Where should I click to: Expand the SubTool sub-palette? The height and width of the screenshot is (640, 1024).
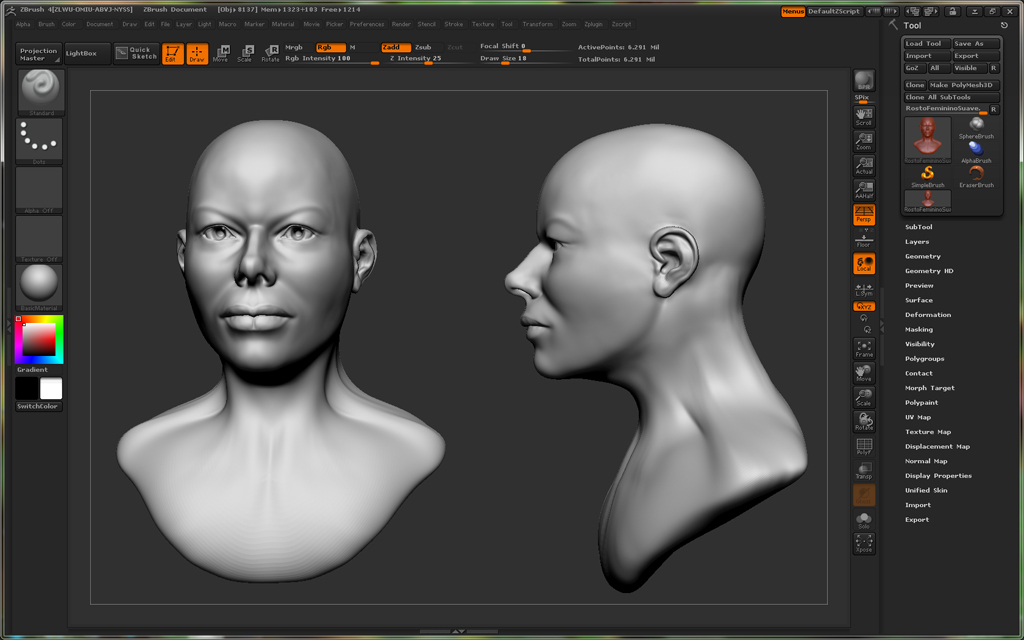click(x=918, y=227)
